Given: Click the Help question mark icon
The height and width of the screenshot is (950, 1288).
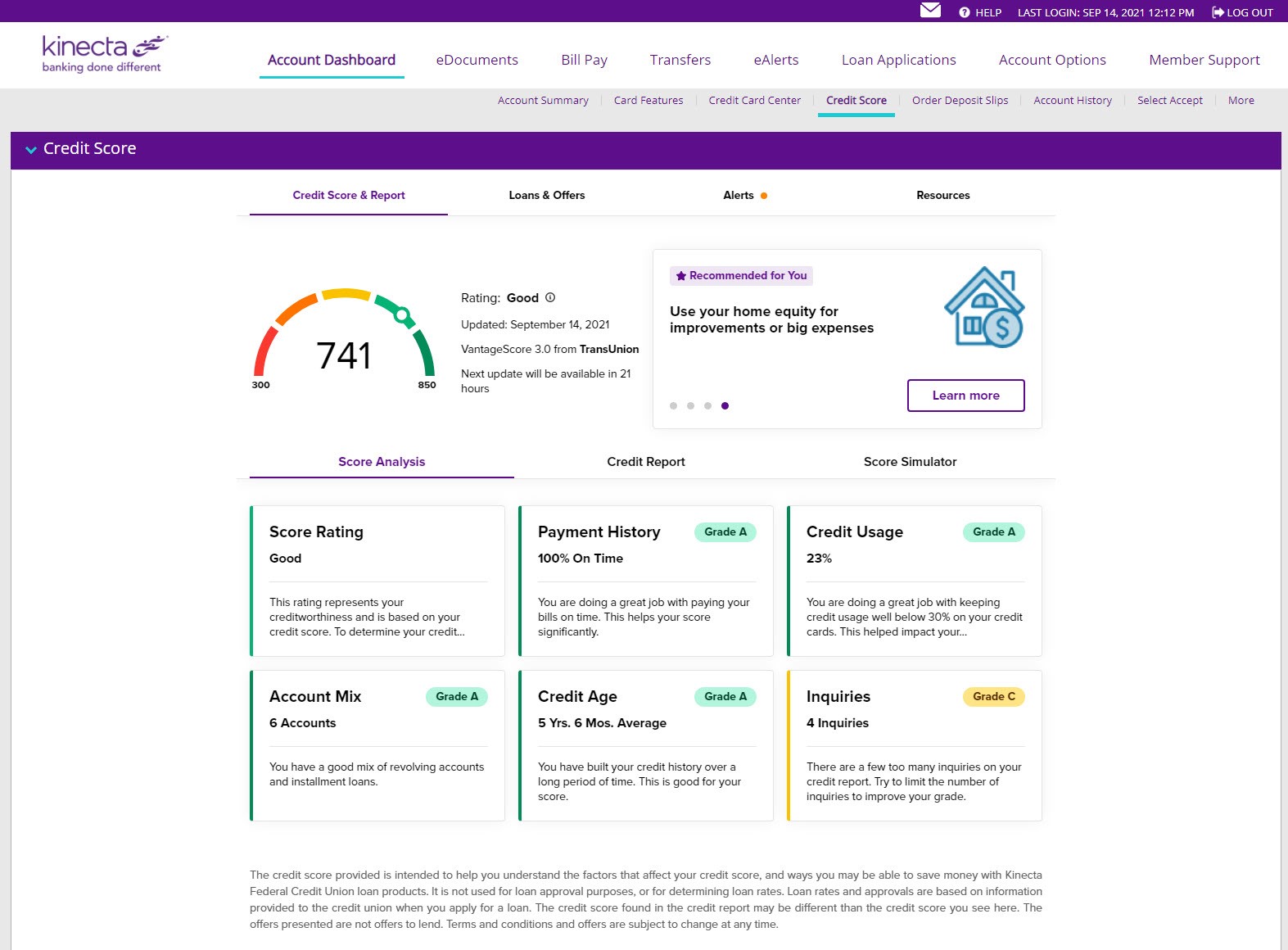Looking at the screenshot, I should pos(965,12).
